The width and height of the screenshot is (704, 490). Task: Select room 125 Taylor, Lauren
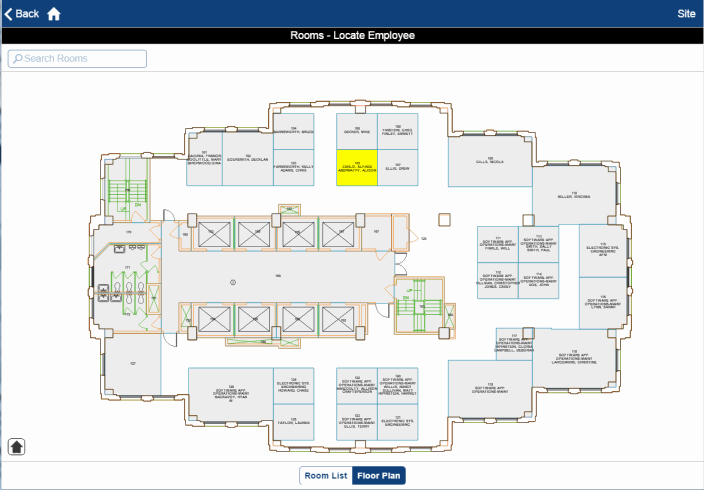(x=294, y=423)
